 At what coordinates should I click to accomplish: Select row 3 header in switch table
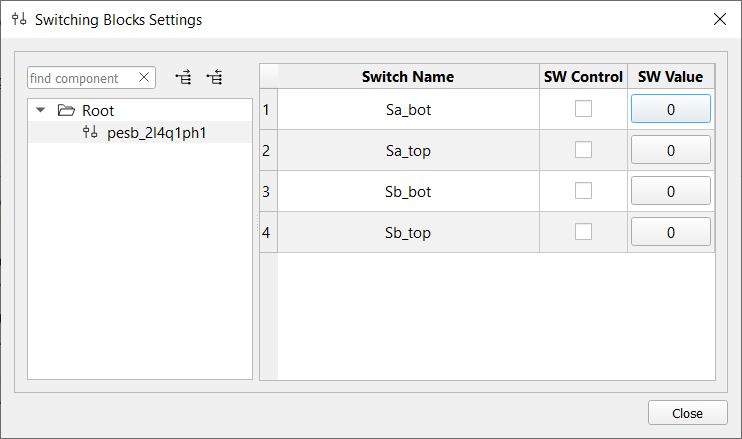tap(267, 191)
